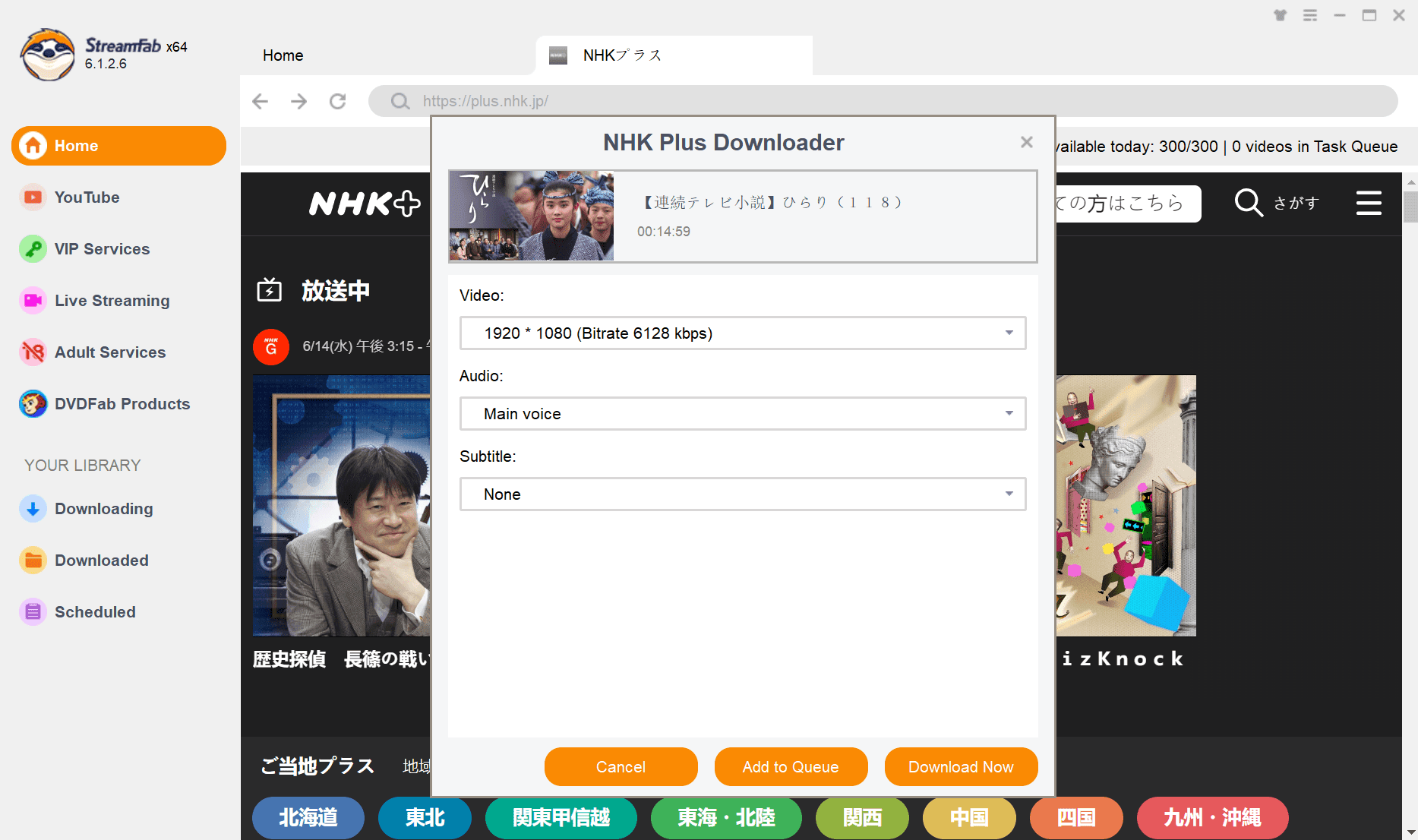Click the NHK G channel icon

270,347
